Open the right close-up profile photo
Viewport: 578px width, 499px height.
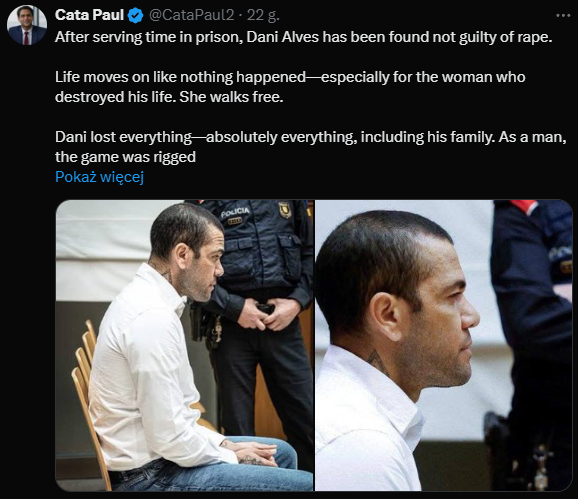tap(444, 346)
